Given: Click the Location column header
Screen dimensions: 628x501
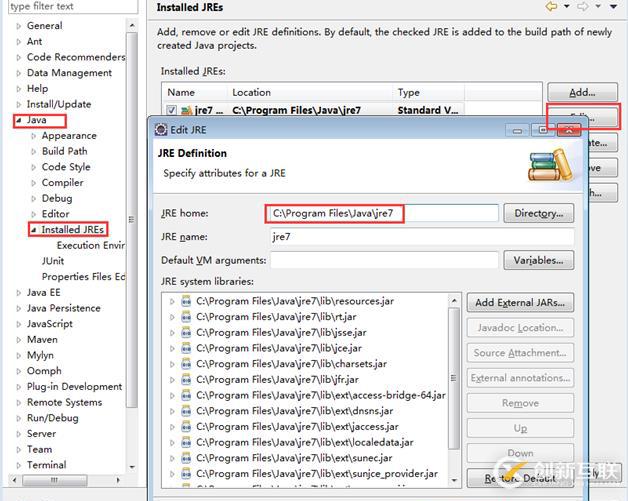Looking at the screenshot, I should (310, 93).
